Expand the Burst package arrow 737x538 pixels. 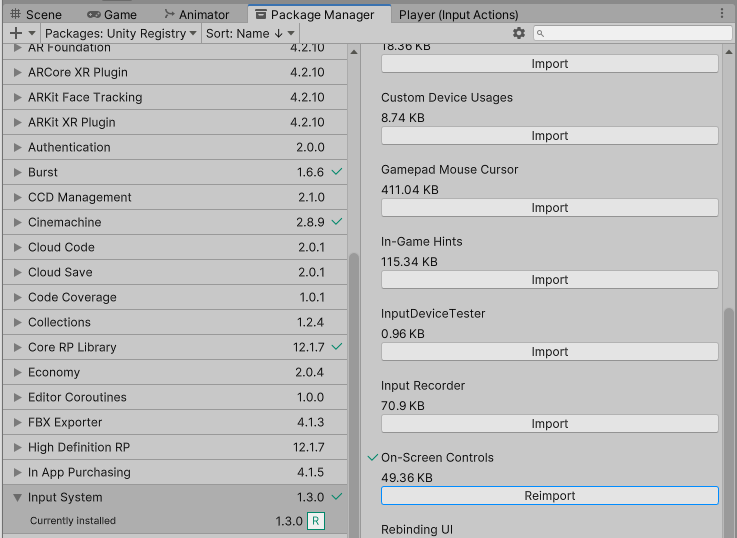point(17,172)
